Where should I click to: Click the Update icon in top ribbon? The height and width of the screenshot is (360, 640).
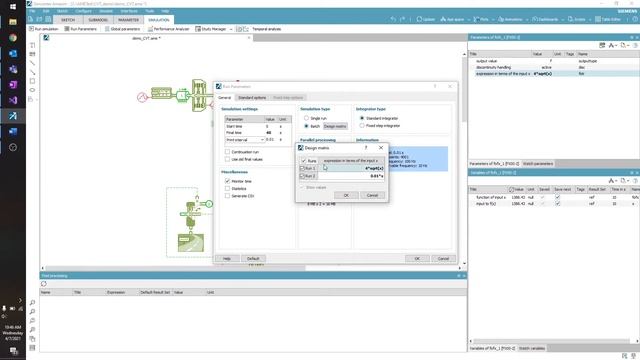click(425, 19)
